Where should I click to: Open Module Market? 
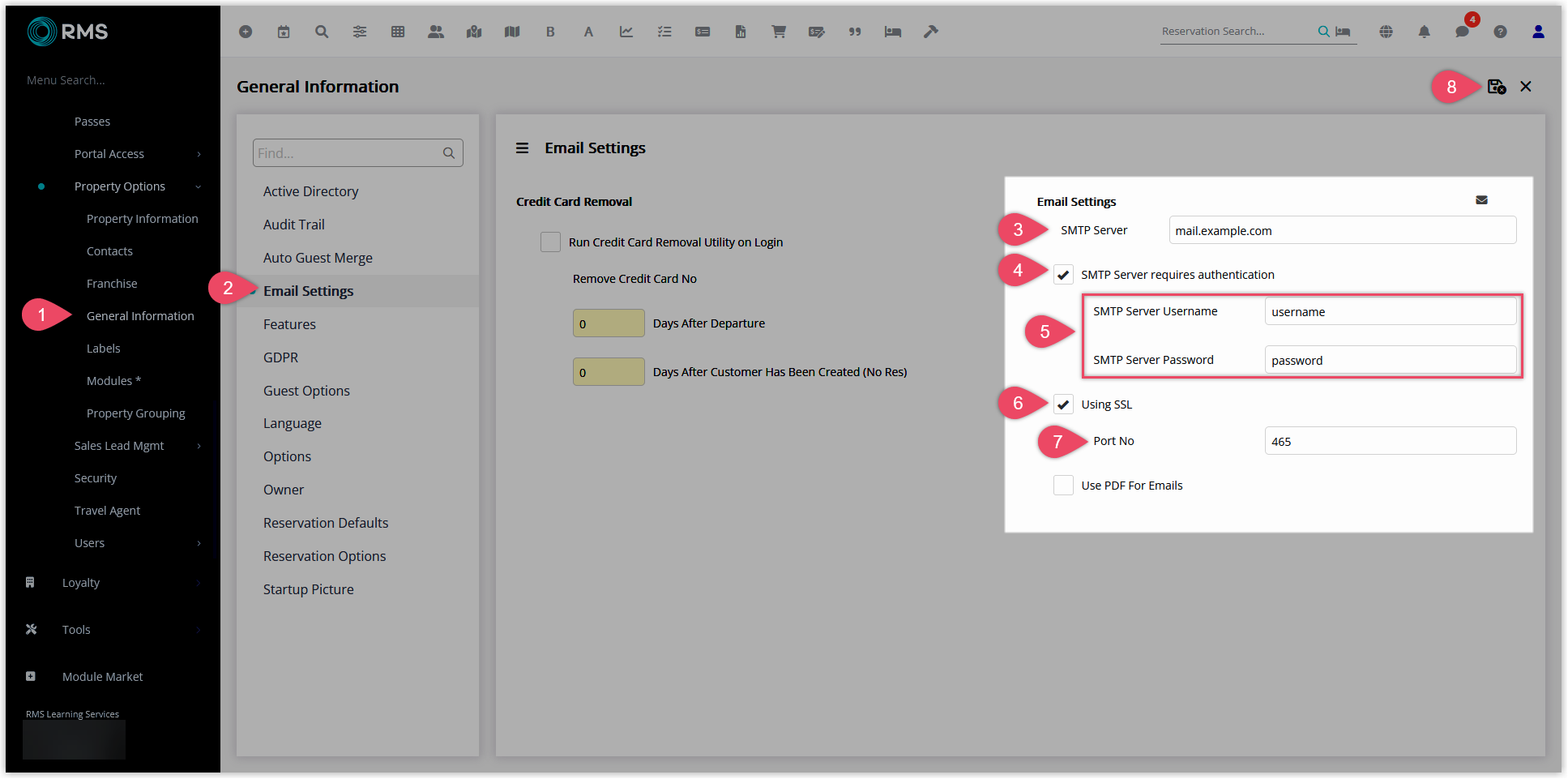click(102, 677)
